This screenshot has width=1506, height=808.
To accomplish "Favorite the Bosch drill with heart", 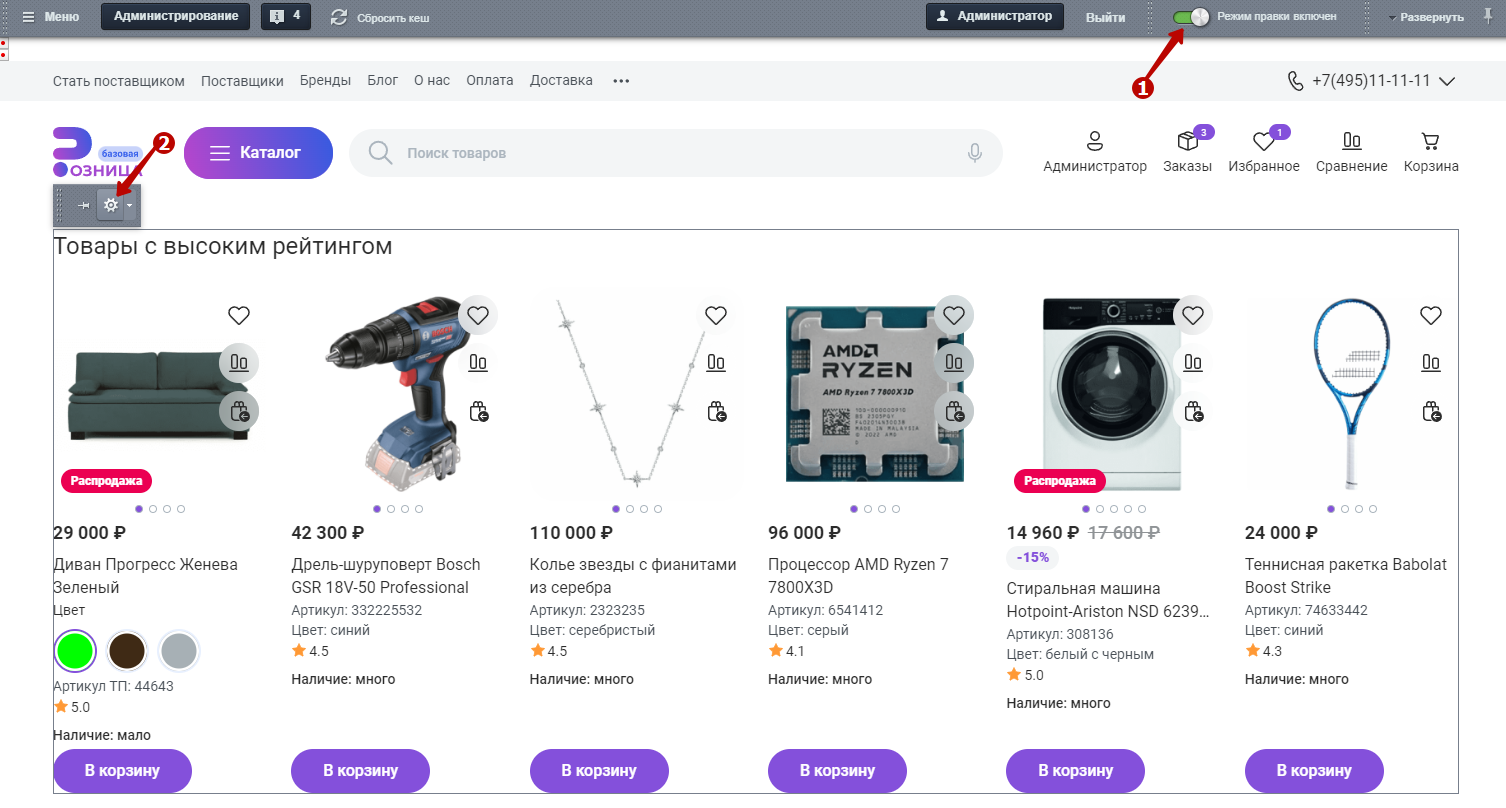I will 478,315.
